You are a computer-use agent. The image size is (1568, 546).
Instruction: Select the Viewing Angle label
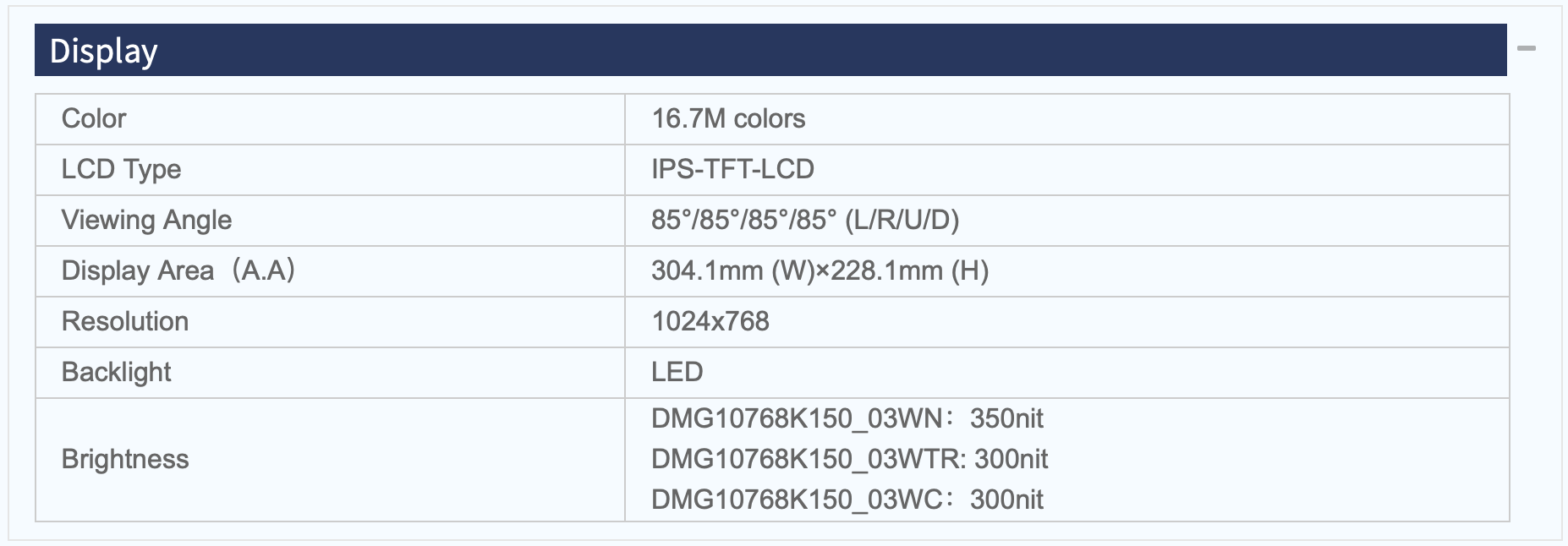click(146, 221)
